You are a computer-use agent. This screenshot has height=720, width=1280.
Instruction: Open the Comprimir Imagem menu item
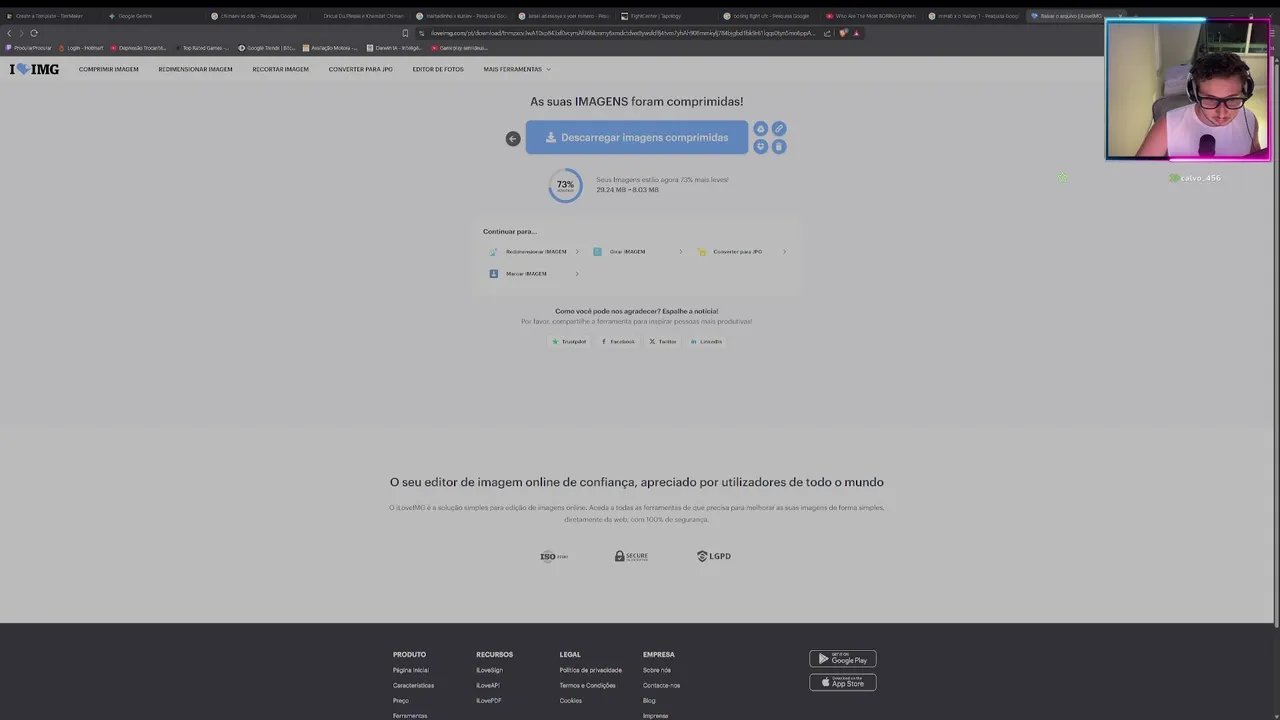(109, 69)
